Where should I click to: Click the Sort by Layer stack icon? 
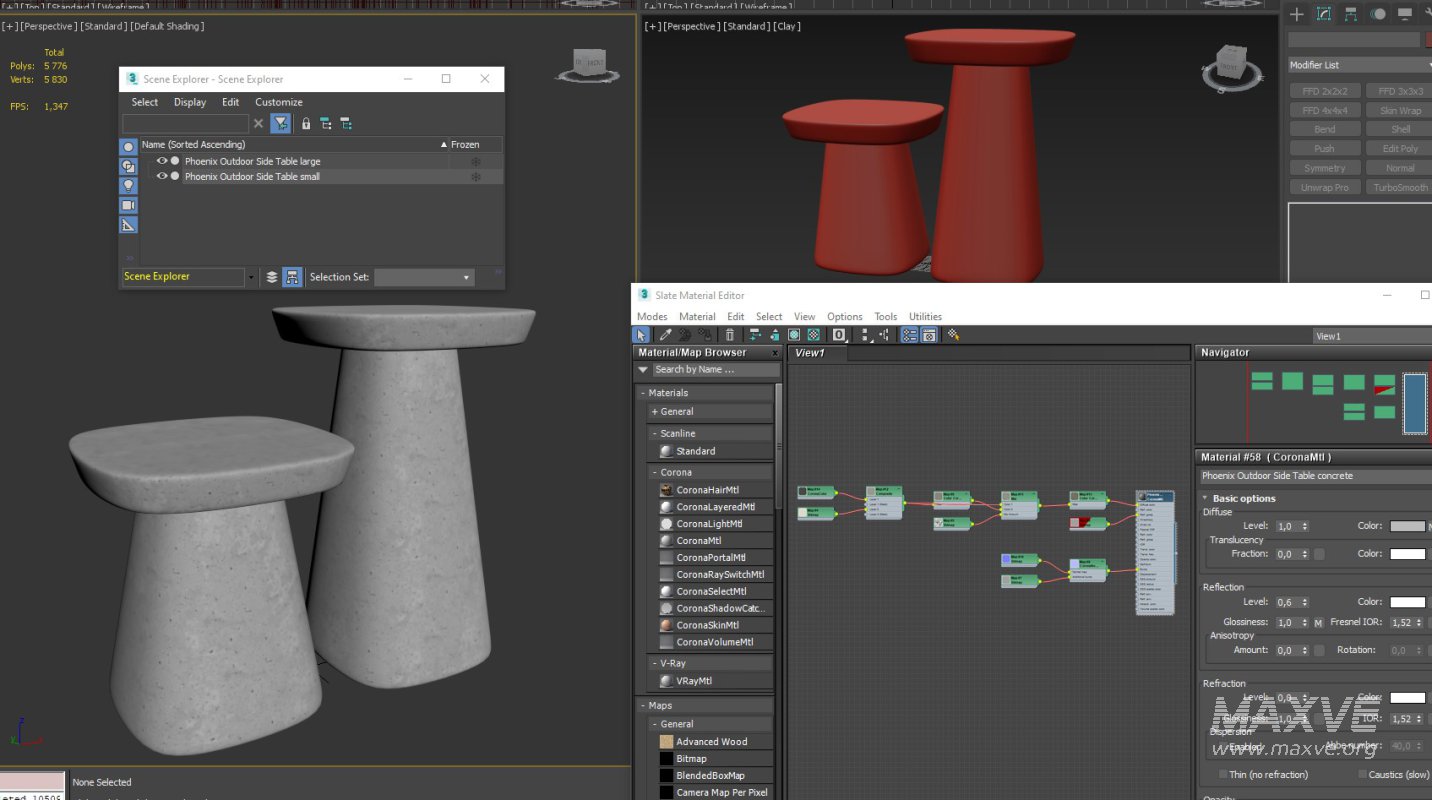(272, 277)
